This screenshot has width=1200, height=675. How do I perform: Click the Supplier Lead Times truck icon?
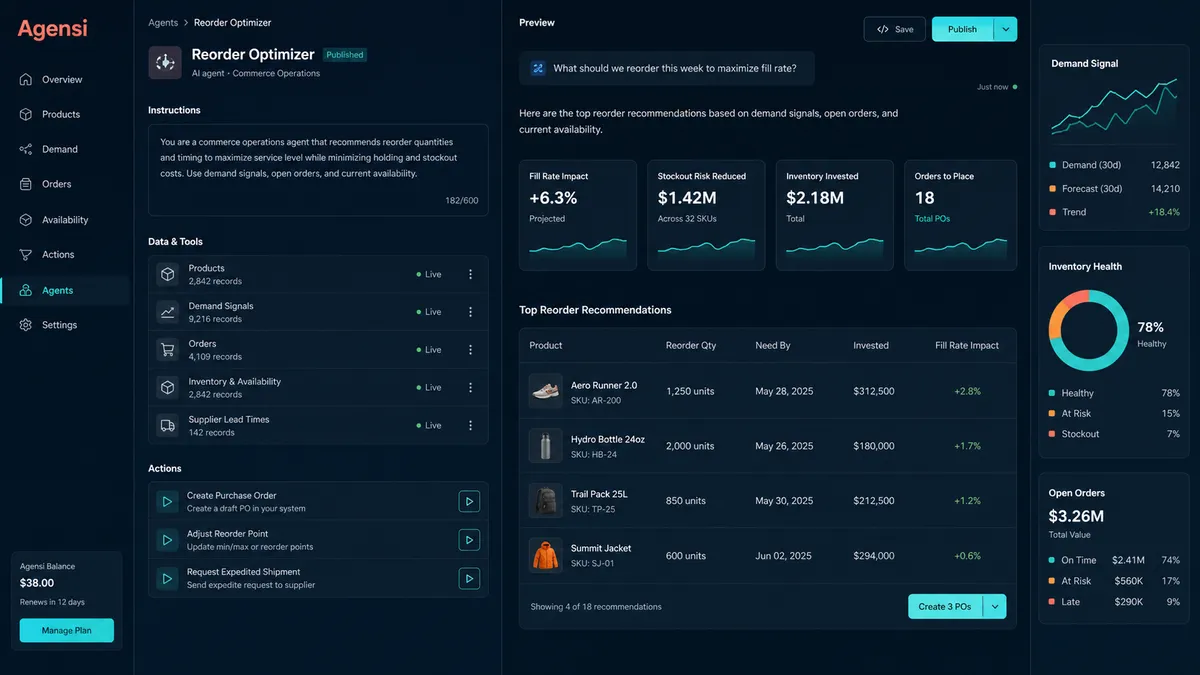167,426
